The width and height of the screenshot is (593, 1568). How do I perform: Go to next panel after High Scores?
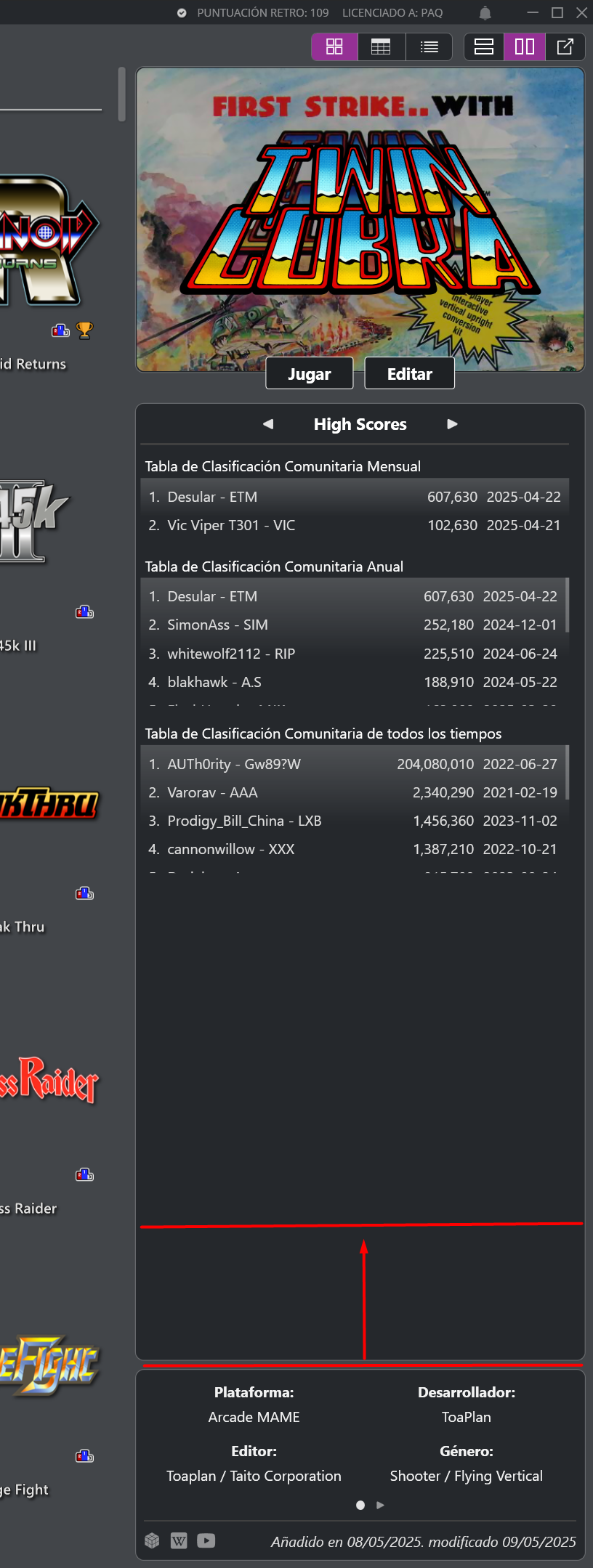pos(452,424)
